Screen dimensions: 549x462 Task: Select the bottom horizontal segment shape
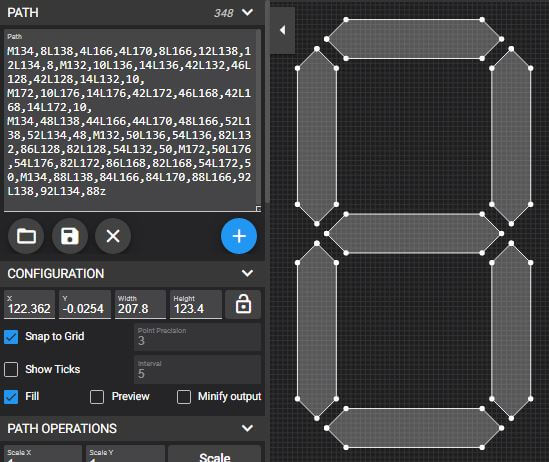pyautogui.click(x=414, y=428)
